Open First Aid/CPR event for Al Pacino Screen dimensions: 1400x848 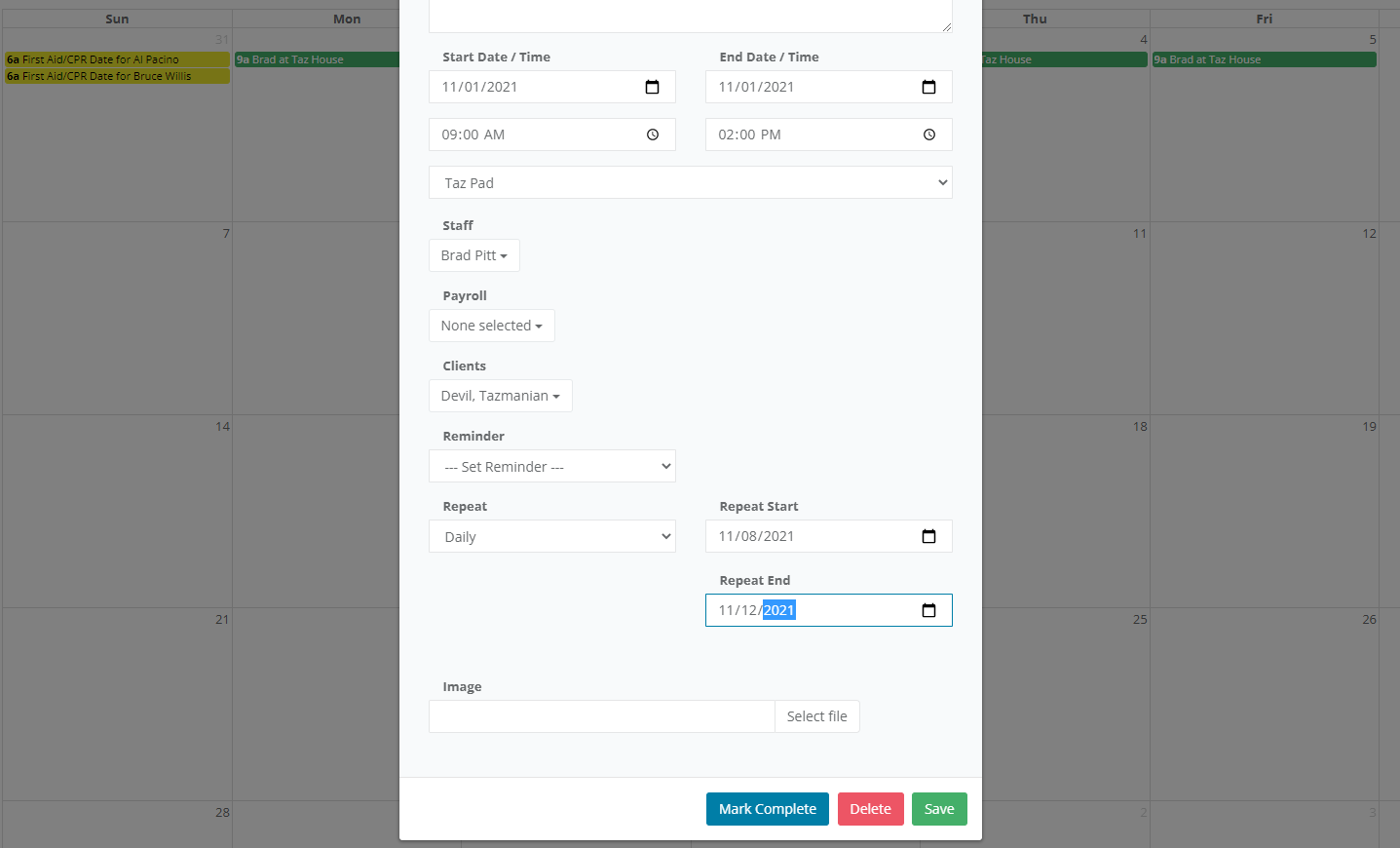pos(117,59)
